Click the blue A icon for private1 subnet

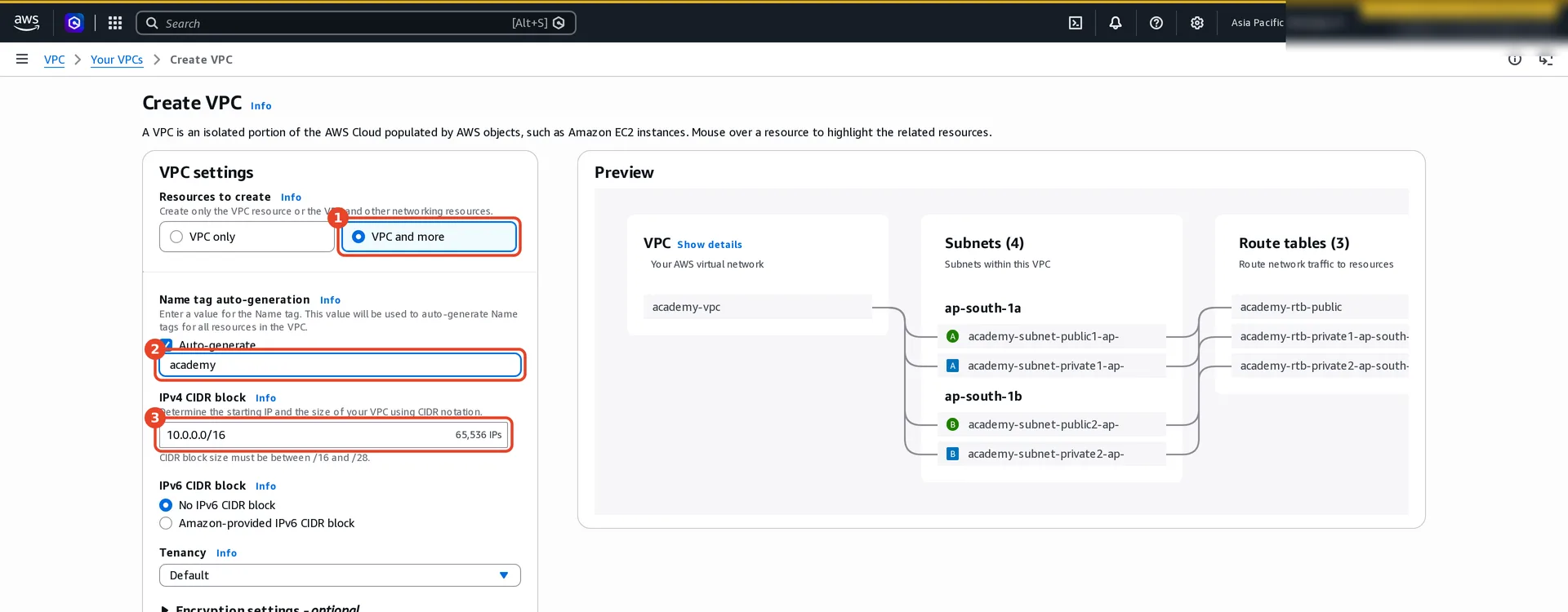pos(952,366)
